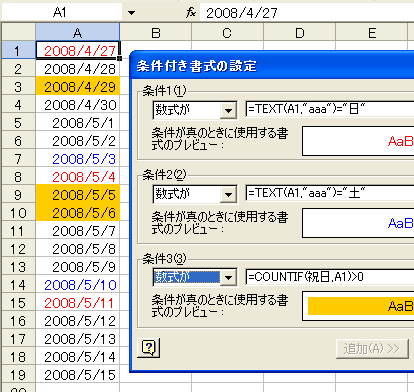Open the Name Box dropdown arrow
Viewport: 414px width, 392px height.
[x=132, y=13]
